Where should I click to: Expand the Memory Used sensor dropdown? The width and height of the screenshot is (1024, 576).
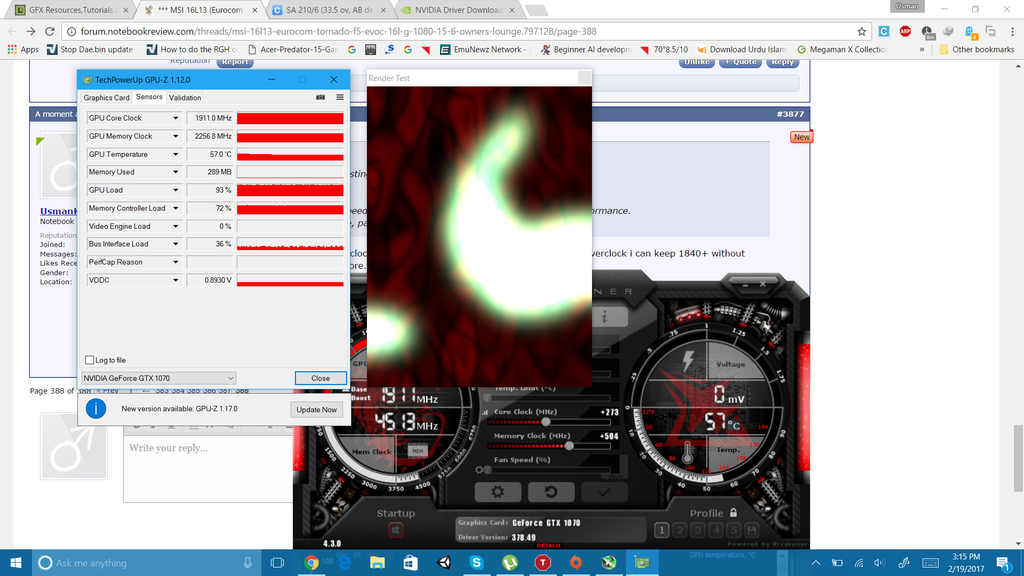tap(175, 172)
